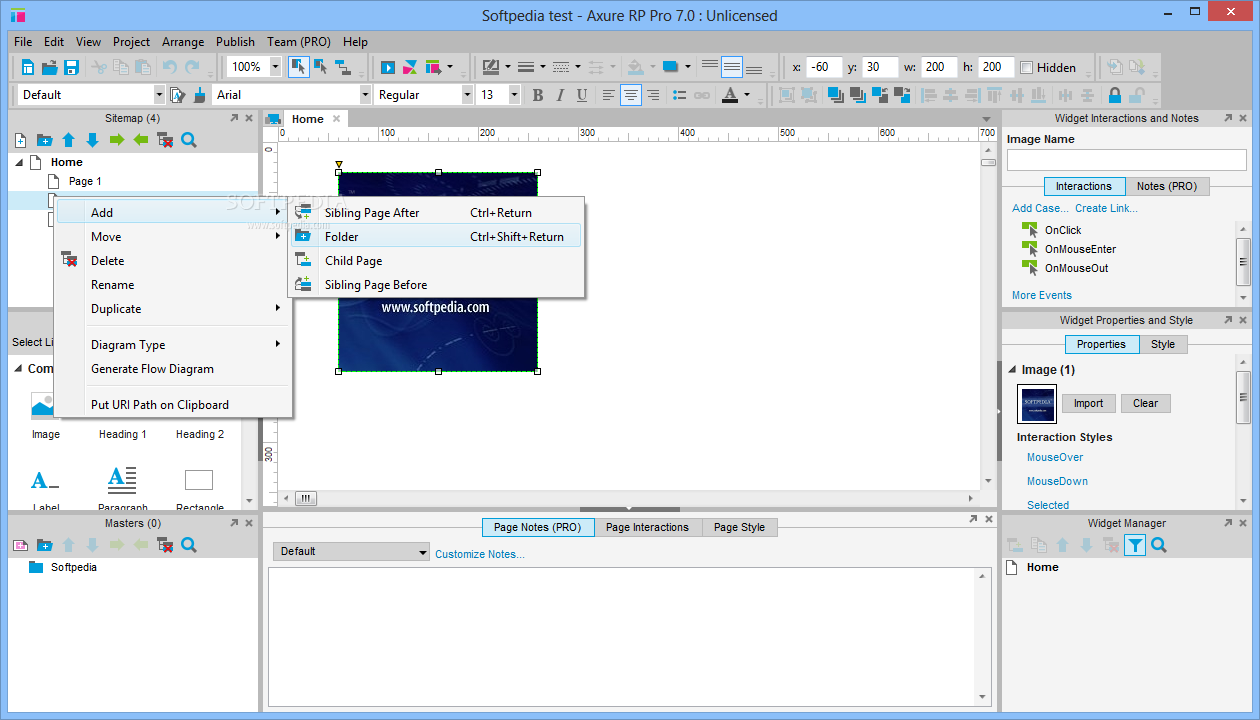
Task: Click the Import image button
Action: 1088,404
